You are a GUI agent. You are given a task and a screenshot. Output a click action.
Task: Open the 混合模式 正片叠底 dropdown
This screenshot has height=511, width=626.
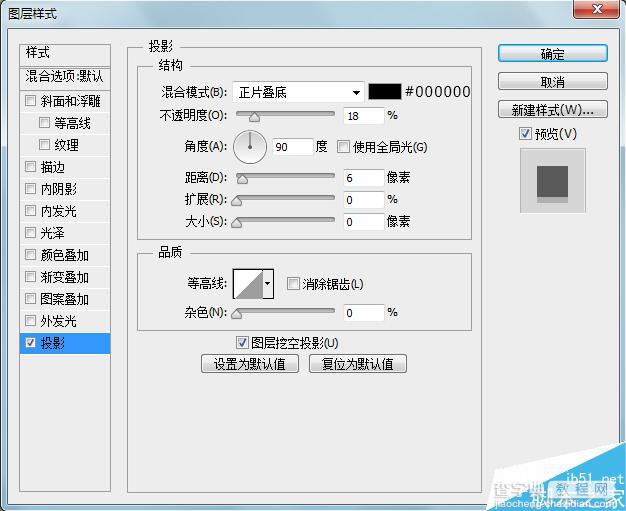tap(298, 92)
